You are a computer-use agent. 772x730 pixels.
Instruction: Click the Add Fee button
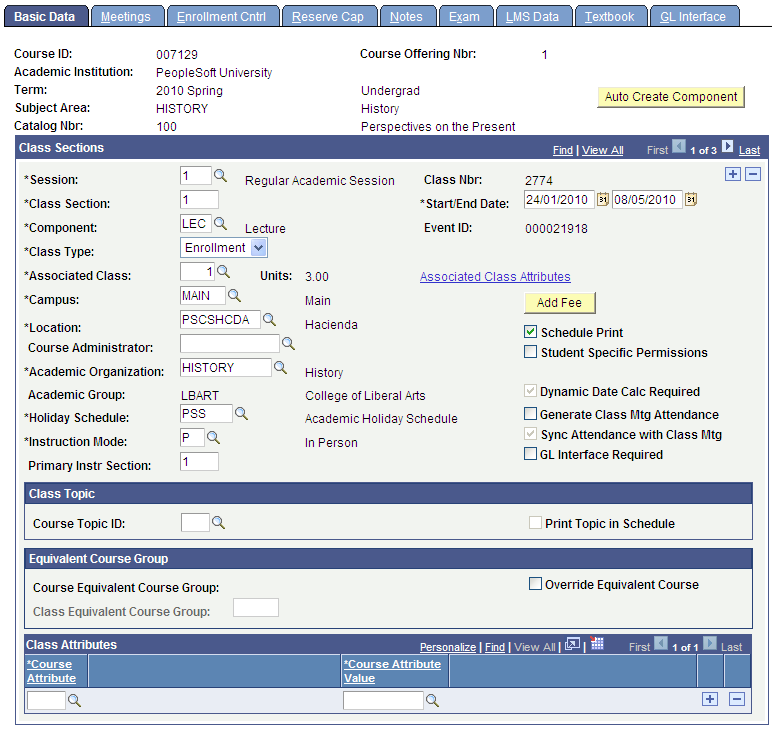click(x=559, y=302)
